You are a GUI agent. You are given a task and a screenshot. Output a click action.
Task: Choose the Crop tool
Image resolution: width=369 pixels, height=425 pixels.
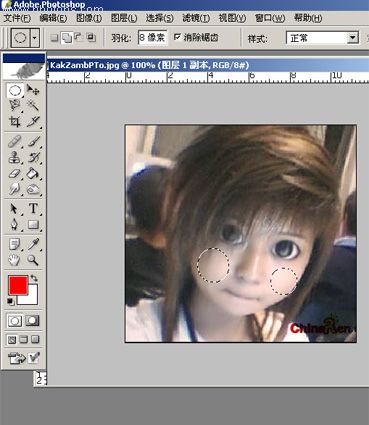pyautogui.click(x=15, y=122)
